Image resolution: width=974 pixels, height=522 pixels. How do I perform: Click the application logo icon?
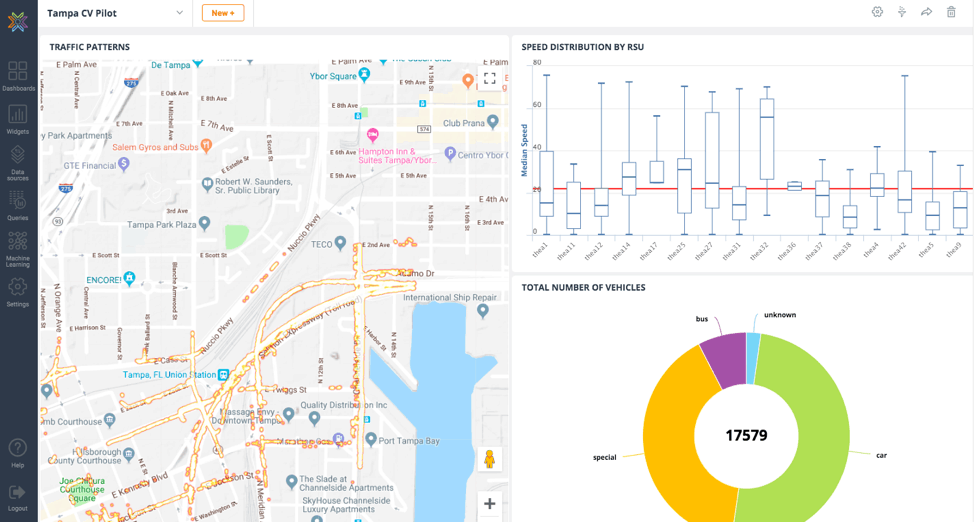[x=18, y=22]
